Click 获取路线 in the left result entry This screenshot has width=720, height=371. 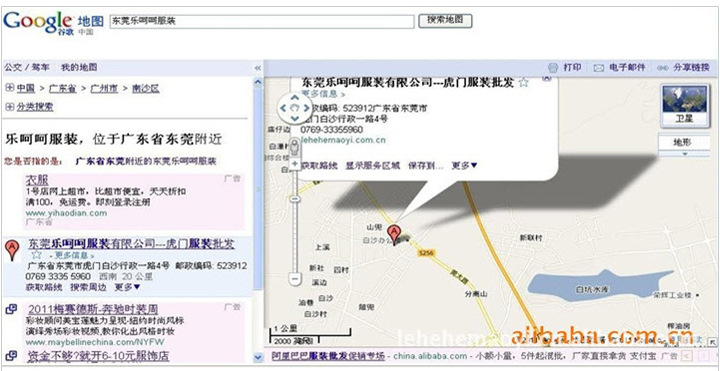44,287
